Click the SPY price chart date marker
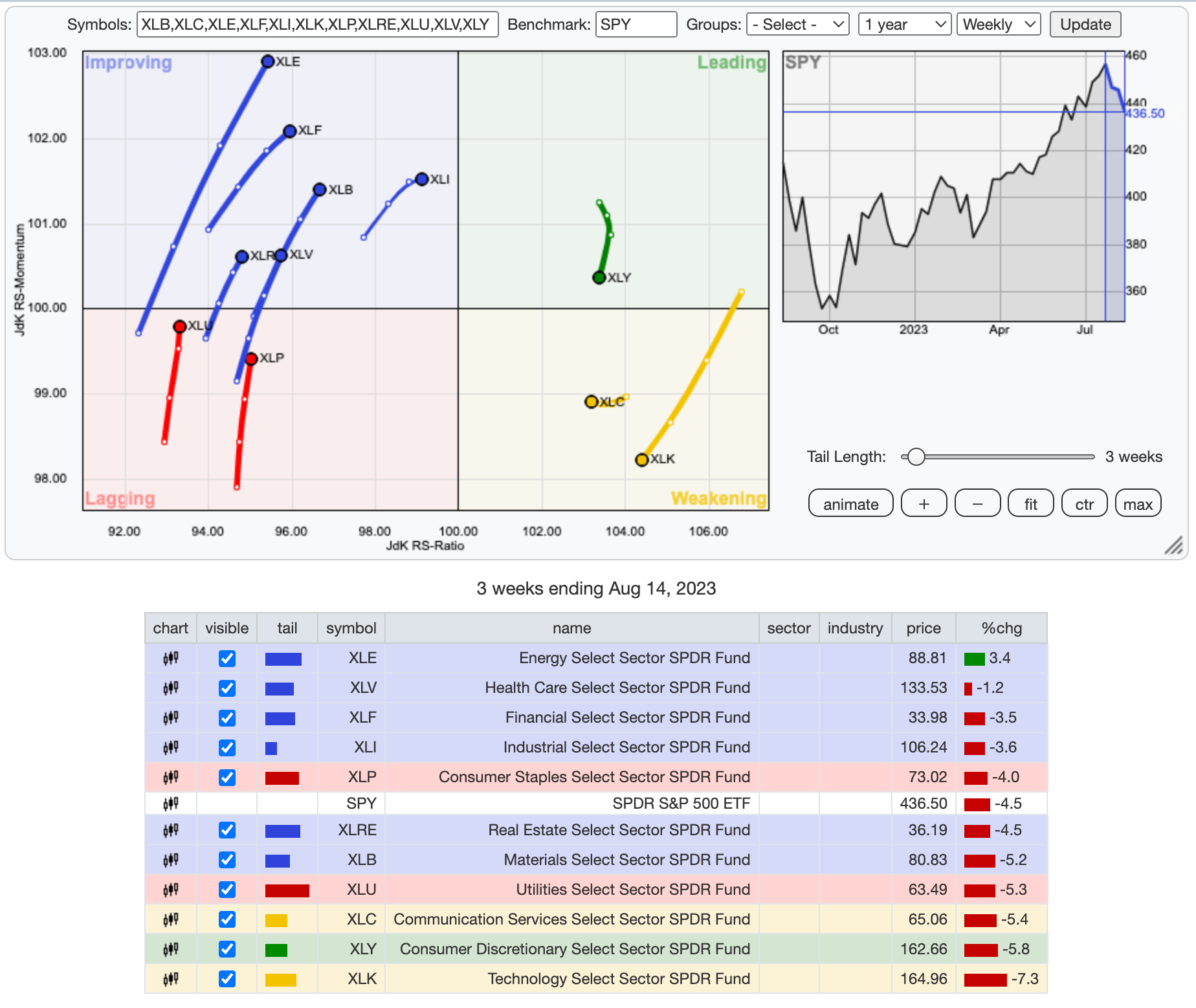The image size is (1196, 1008). click(x=1105, y=186)
